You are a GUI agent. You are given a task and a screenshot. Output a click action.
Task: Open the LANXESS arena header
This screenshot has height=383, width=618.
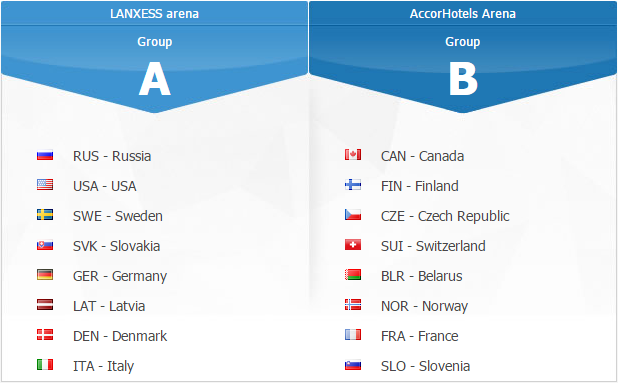(x=154, y=13)
